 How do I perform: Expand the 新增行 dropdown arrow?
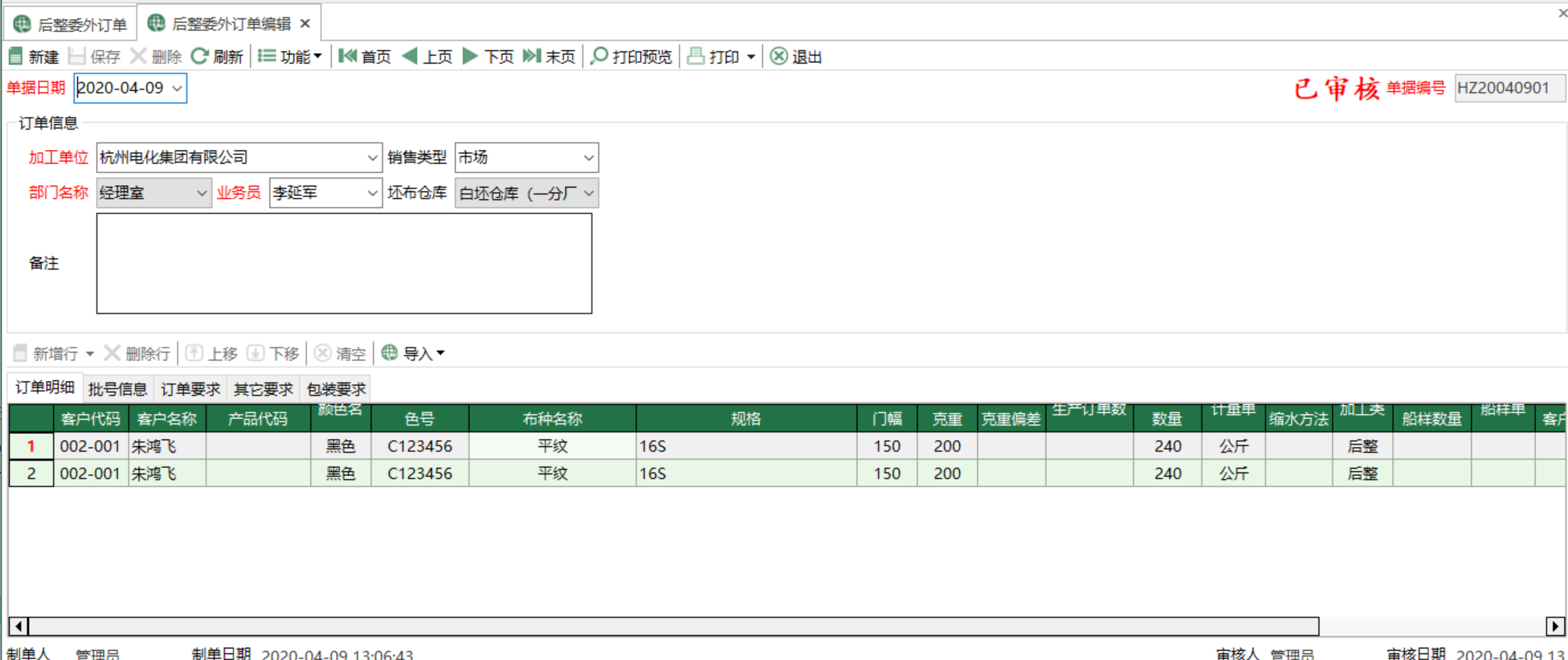pyautogui.click(x=90, y=354)
